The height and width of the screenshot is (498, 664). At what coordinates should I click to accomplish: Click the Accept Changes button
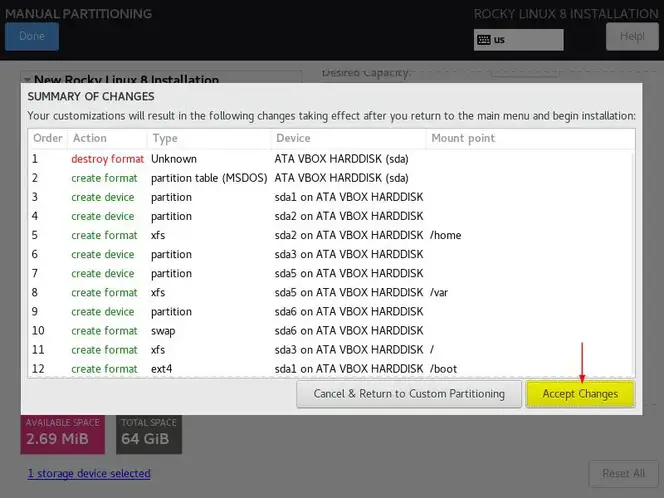580,394
